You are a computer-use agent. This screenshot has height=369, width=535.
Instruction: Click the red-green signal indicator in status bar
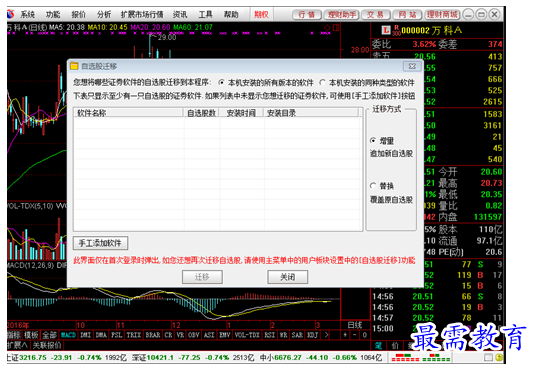(421, 358)
